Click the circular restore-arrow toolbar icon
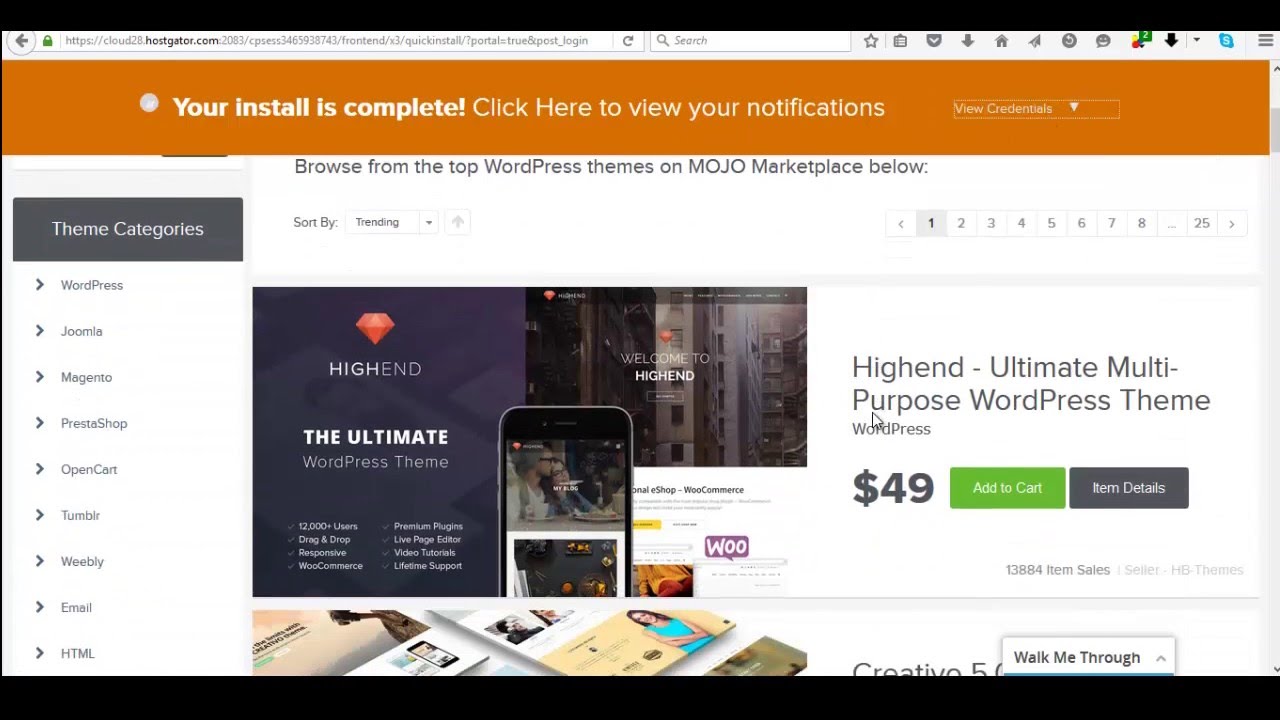Image resolution: width=1280 pixels, height=720 pixels. coord(1069,41)
